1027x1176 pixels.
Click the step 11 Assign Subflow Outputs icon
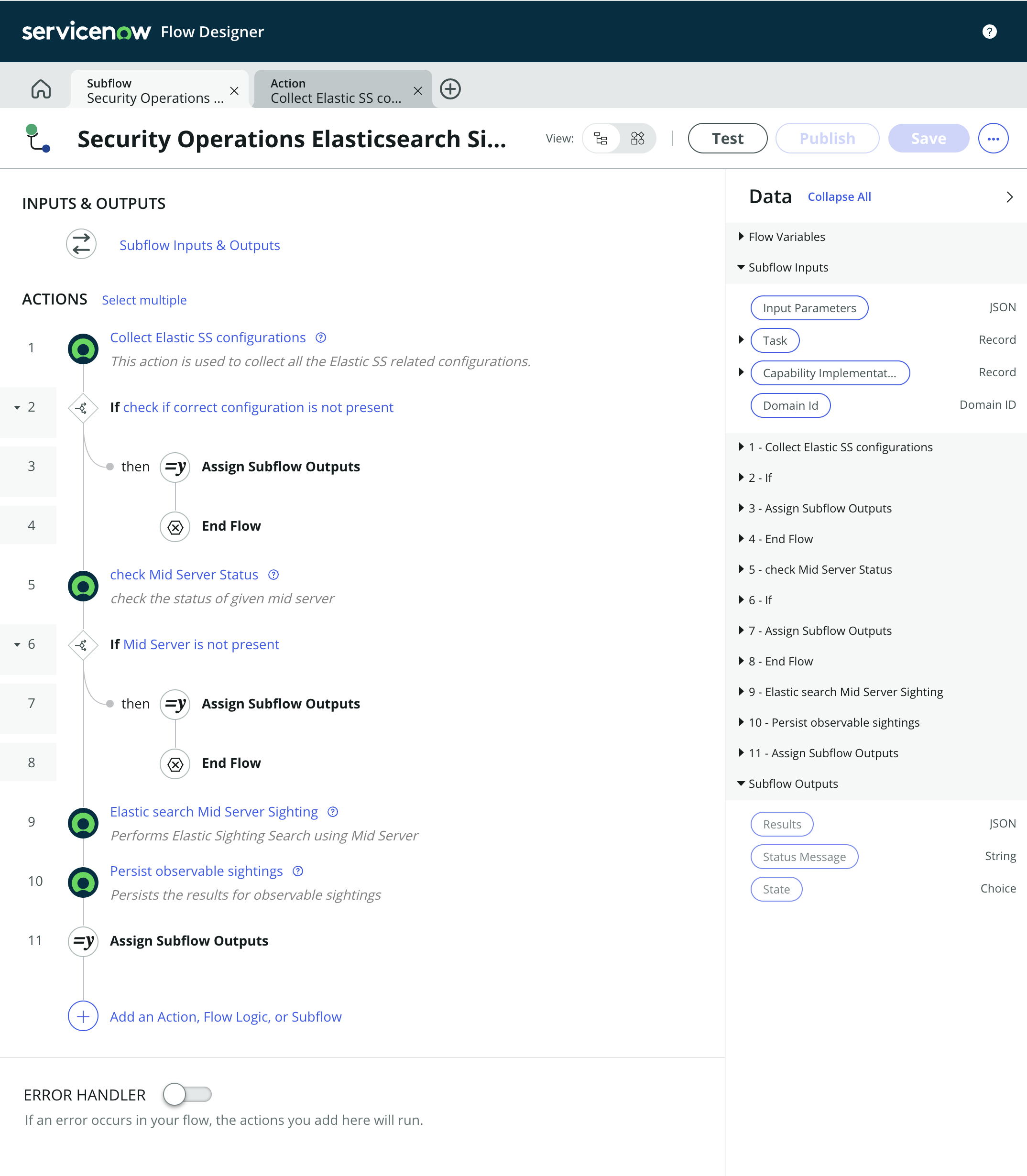[x=83, y=942]
